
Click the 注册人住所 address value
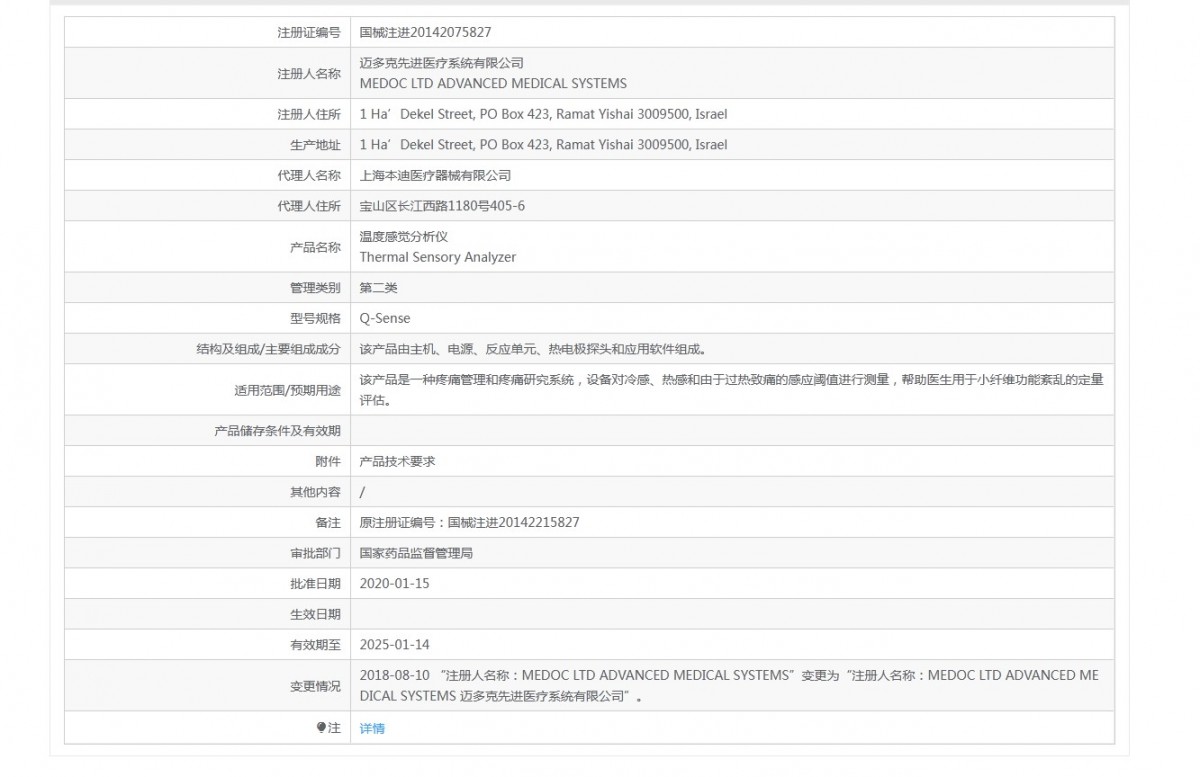(543, 114)
